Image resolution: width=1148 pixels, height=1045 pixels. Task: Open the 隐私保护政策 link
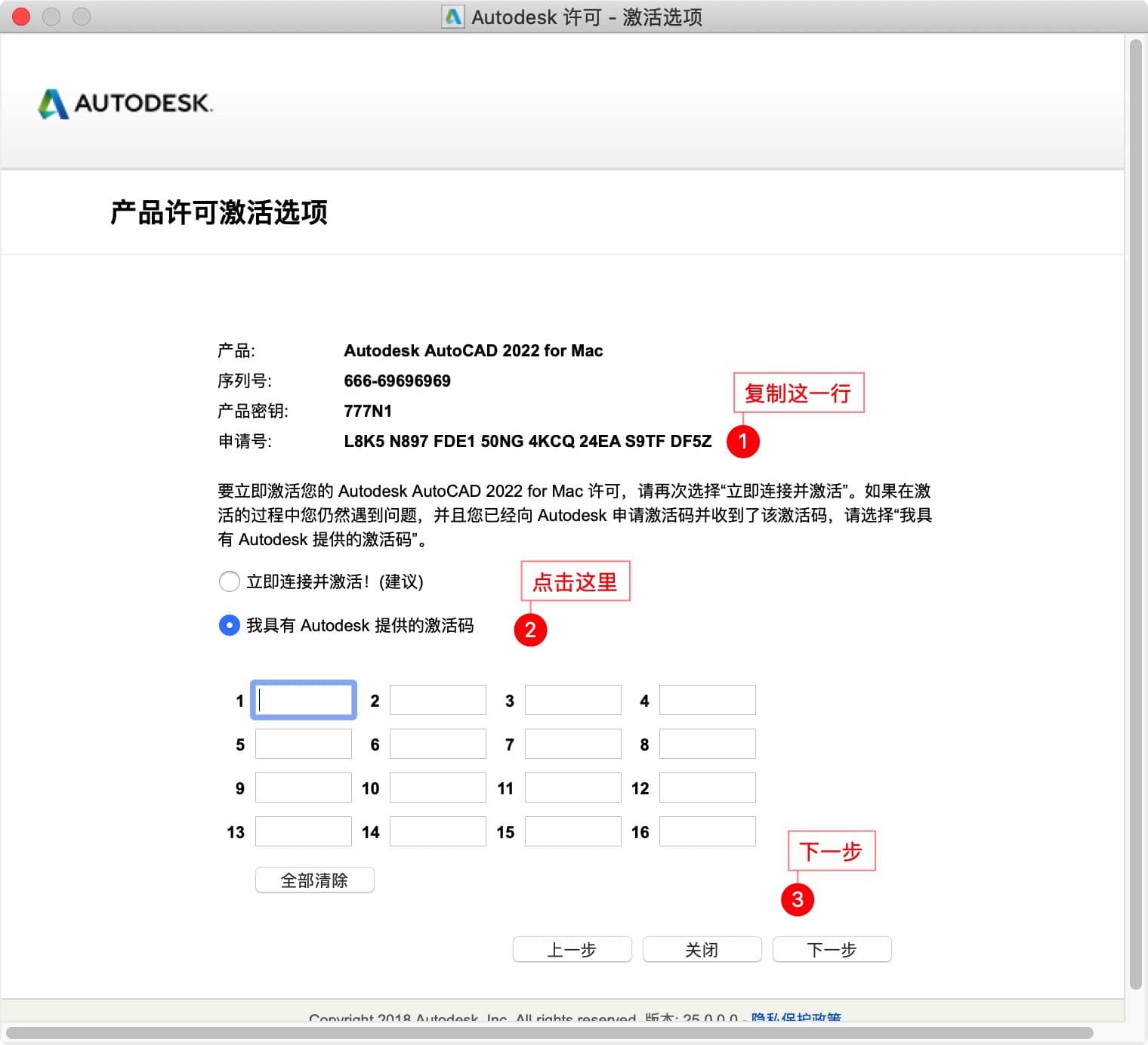point(796,1017)
